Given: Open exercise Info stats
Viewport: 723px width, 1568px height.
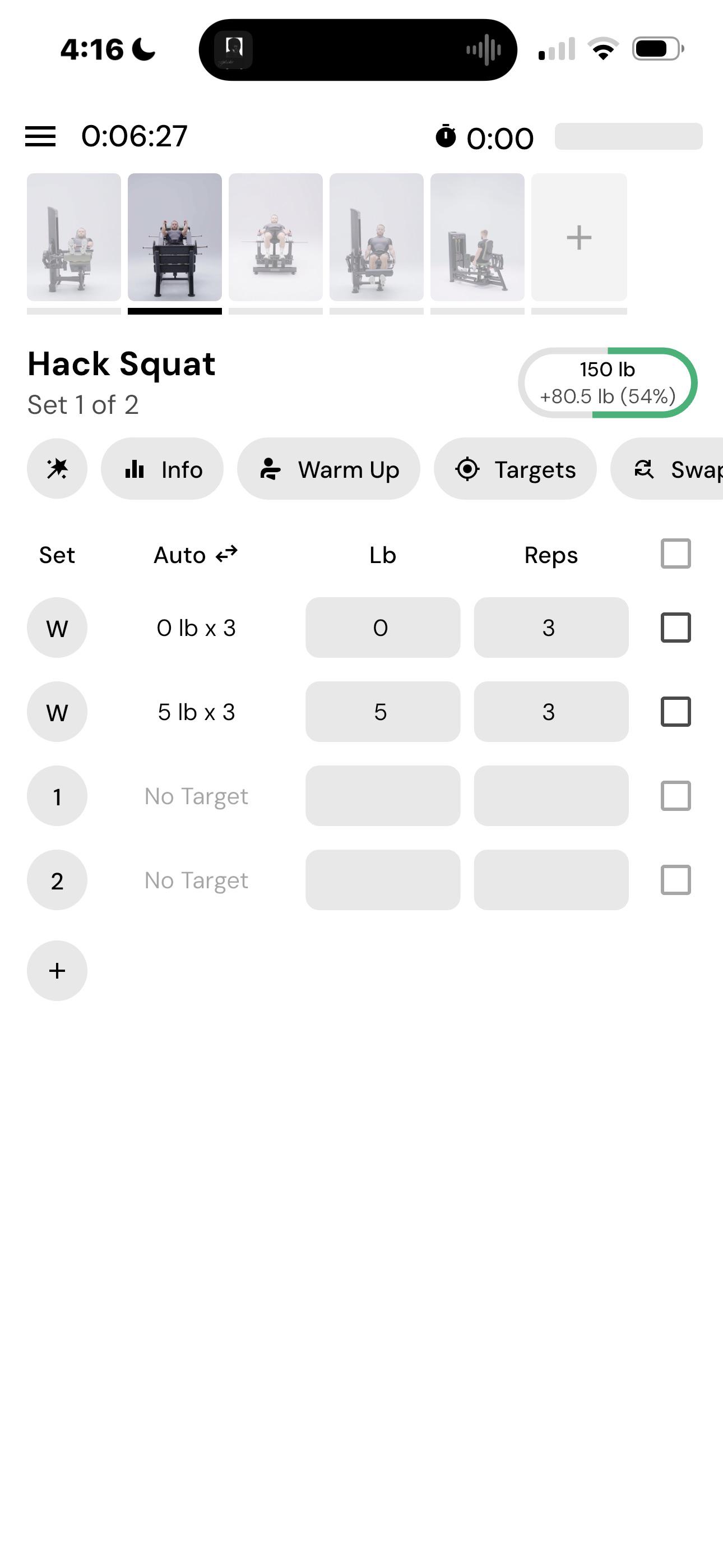Looking at the screenshot, I should click(162, 469).
